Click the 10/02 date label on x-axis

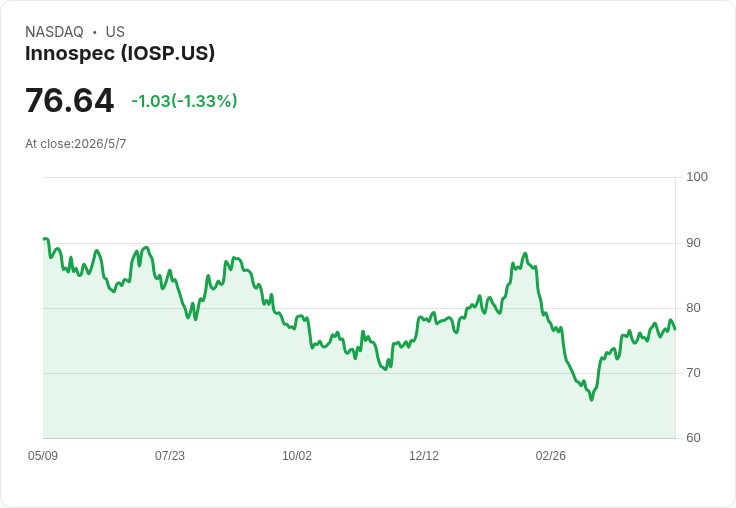[297, 456]
